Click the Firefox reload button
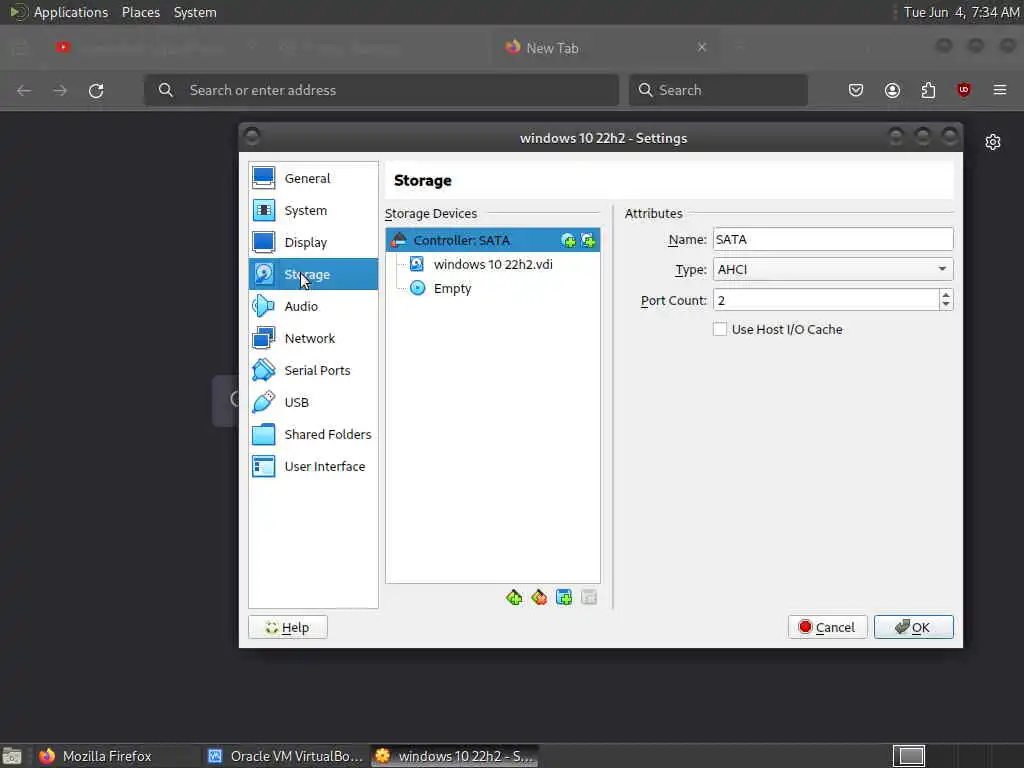 pos(96,90)
